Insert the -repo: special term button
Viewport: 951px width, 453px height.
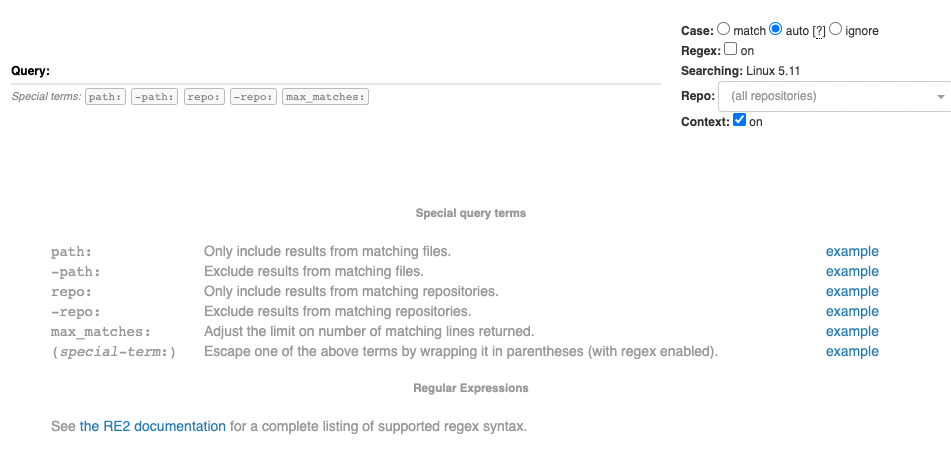pyautogui.click(x=254, y=97)
